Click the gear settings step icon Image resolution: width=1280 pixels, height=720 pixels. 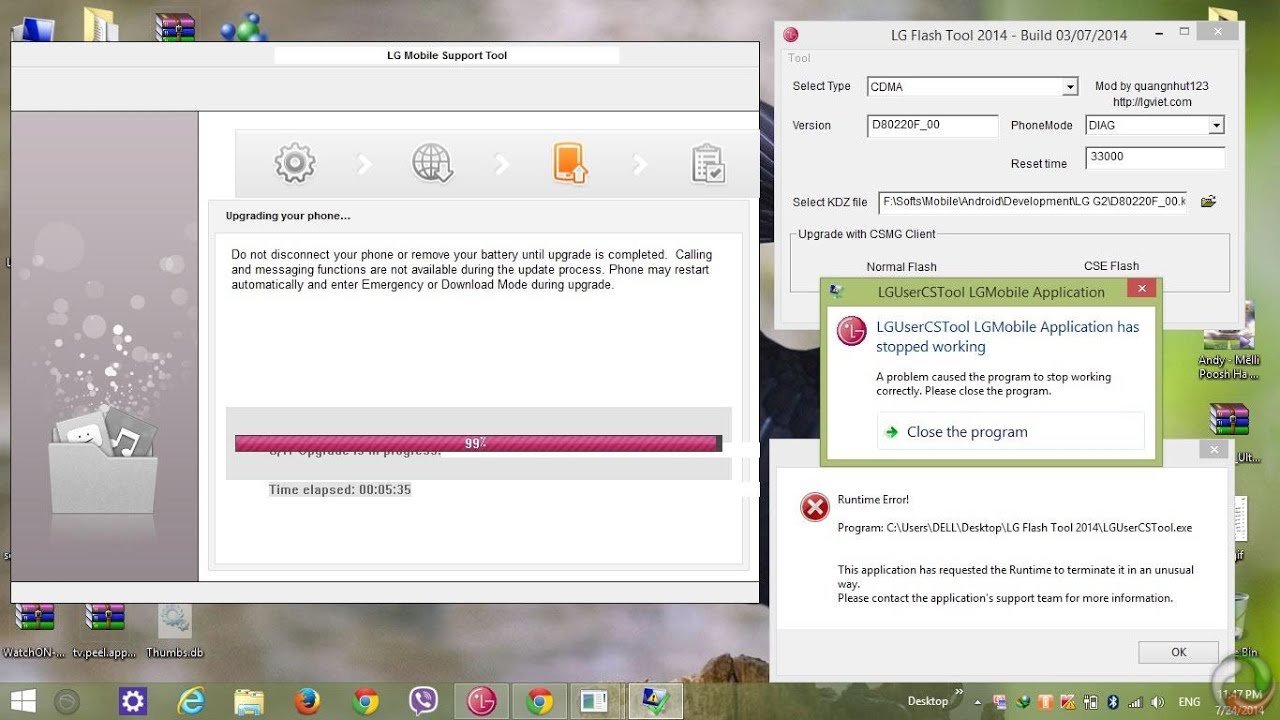pyautogui.click(x=295, y=163)
